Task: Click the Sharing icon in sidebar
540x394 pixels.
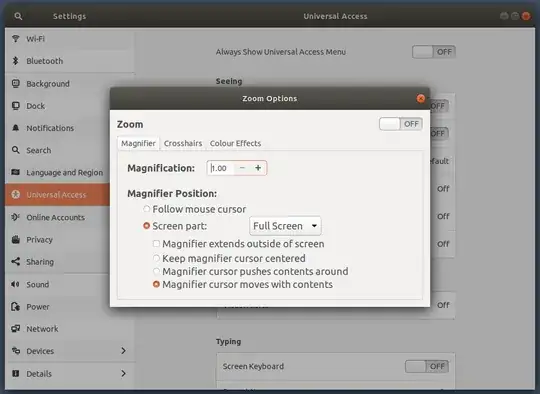Action: [15, 261]
